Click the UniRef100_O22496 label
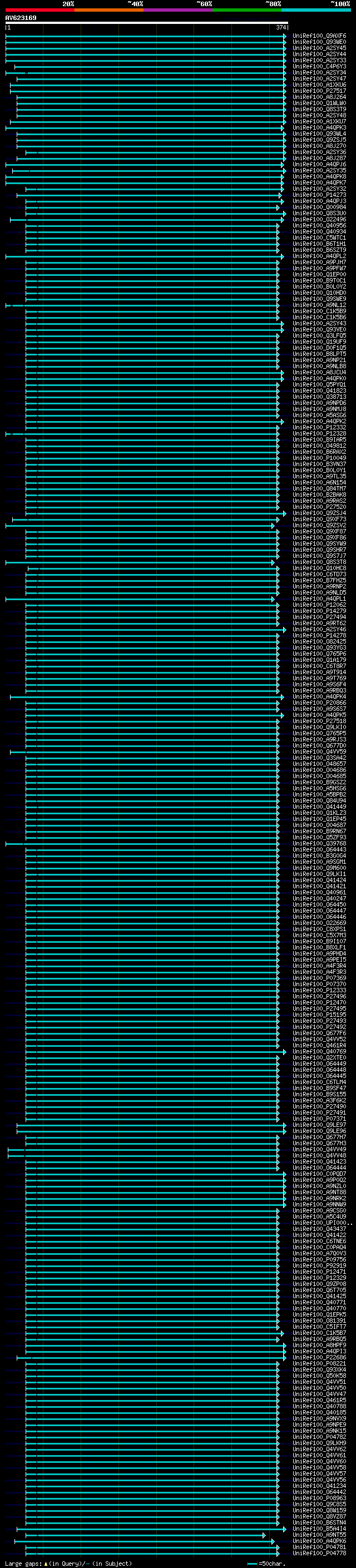 tap(319, 219)
